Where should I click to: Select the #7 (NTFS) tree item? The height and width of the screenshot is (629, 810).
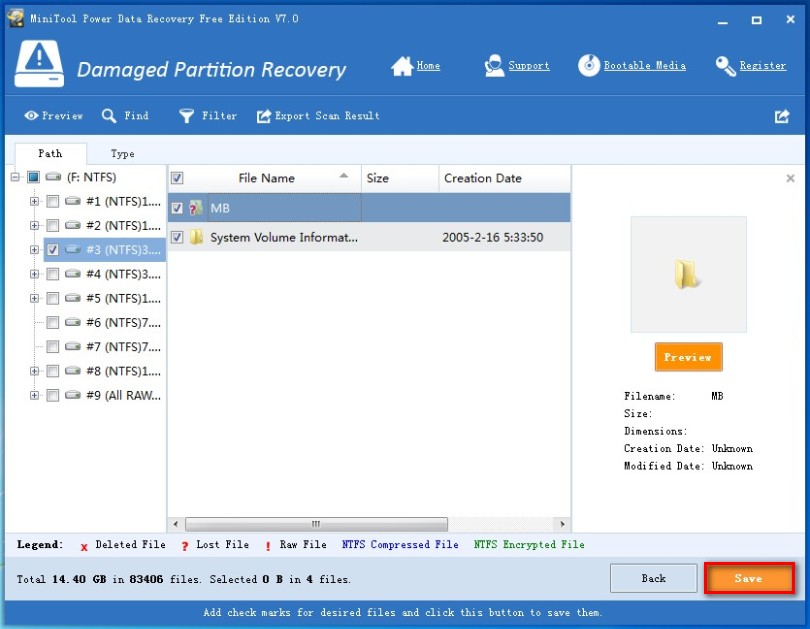pos(123,347)
